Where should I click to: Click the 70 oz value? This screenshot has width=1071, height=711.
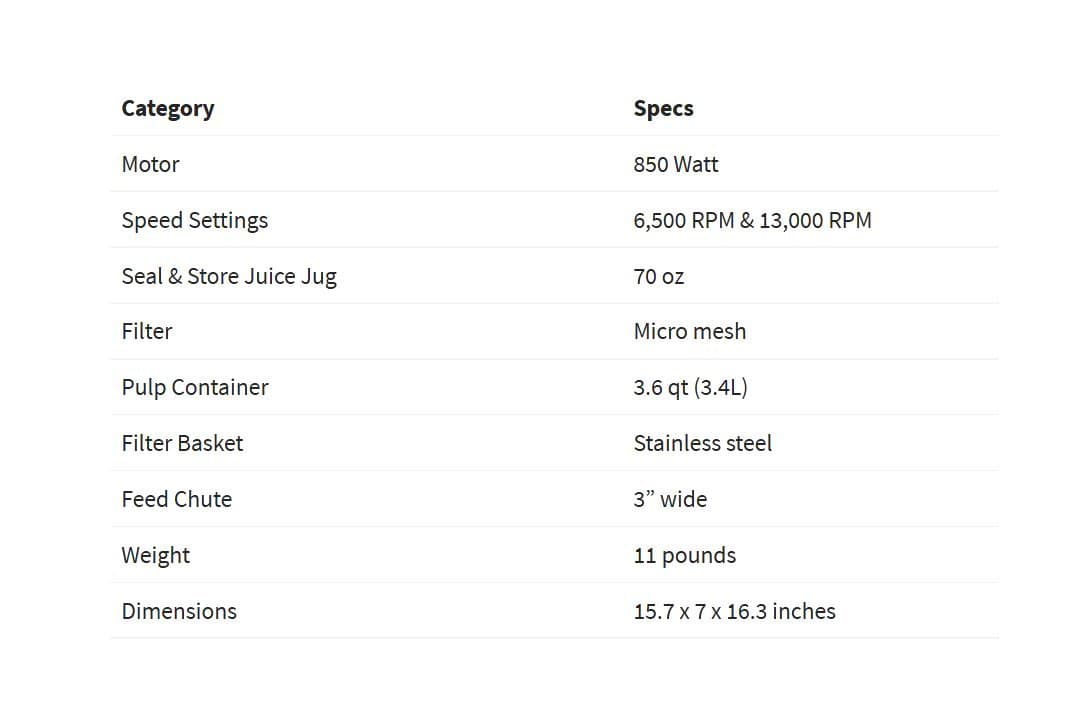point(658,277)
